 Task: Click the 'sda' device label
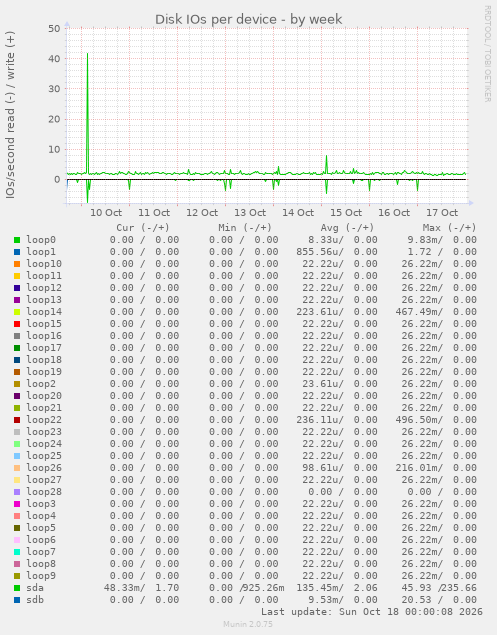pyautogui.click(x=35, y=588)
